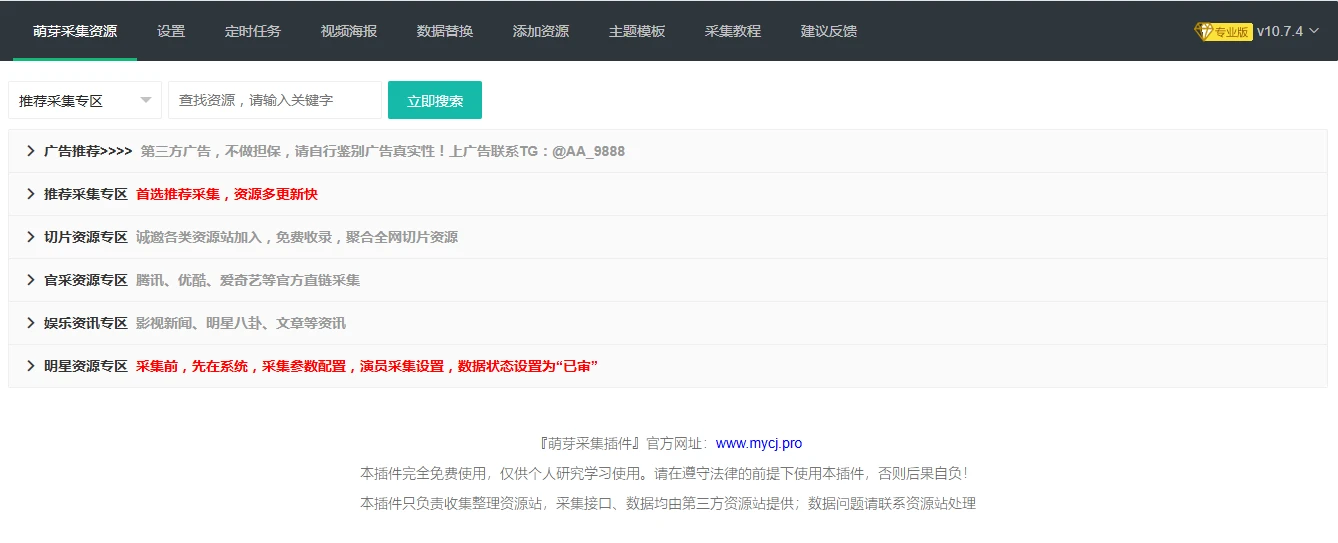Open the 采集教程 tab
Screen dimensions: 1338x543
point(733,31)
